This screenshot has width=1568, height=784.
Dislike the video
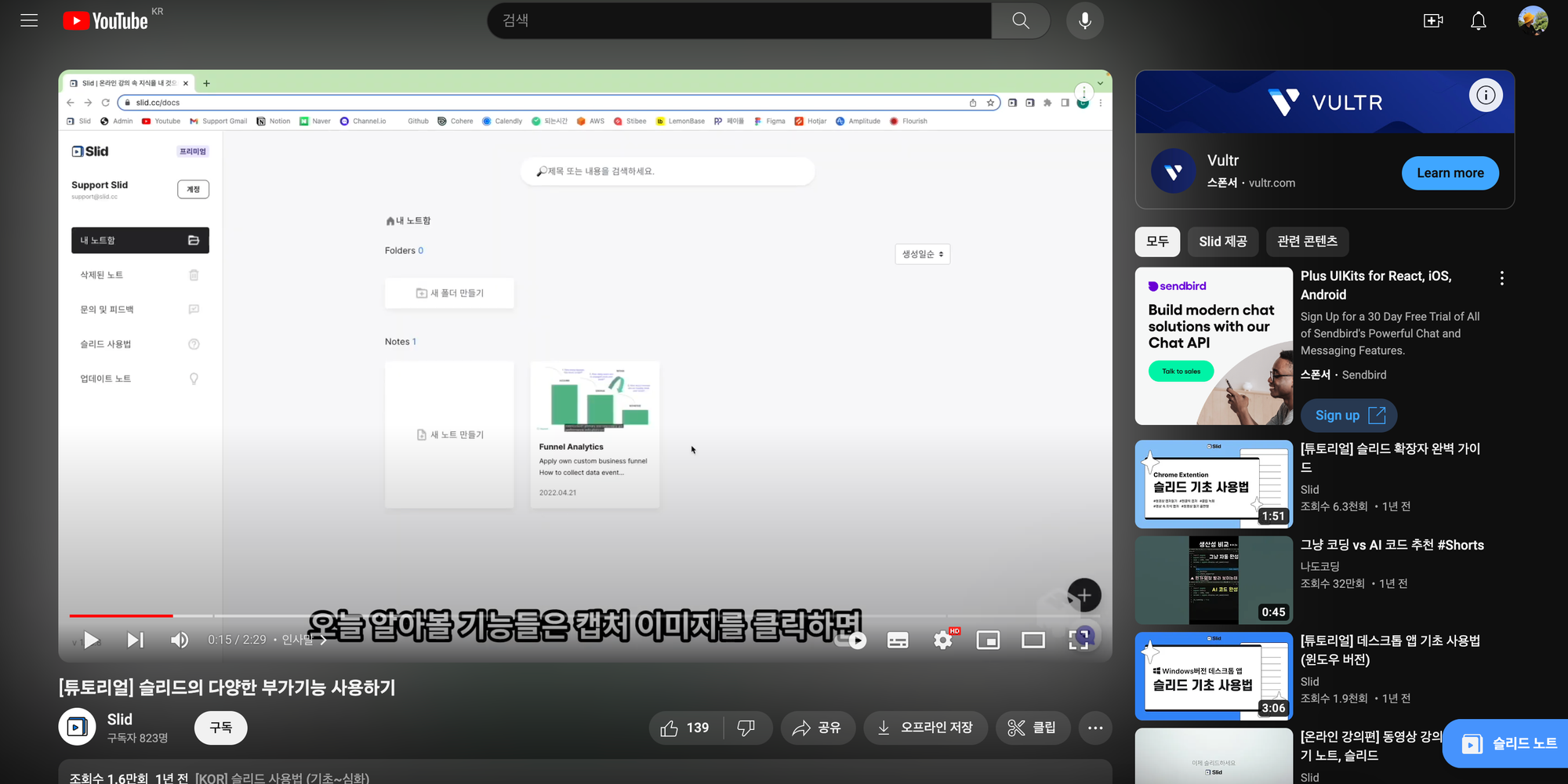click(x=747, y=728)
